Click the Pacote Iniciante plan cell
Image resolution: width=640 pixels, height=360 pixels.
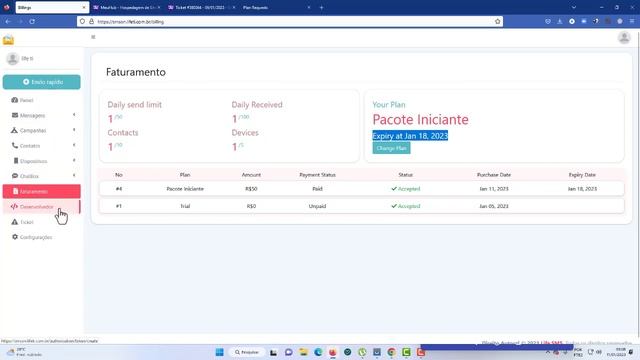coord(185,189)
